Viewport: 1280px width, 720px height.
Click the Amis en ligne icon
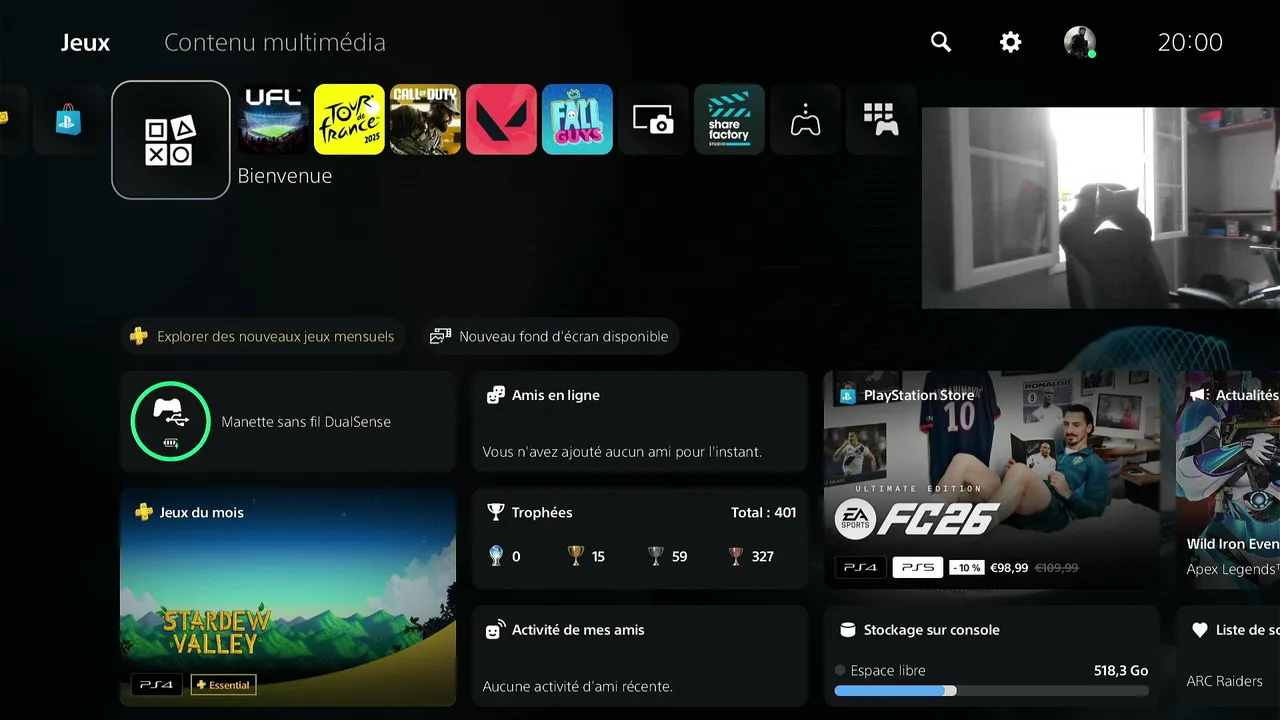pos(495,395)
